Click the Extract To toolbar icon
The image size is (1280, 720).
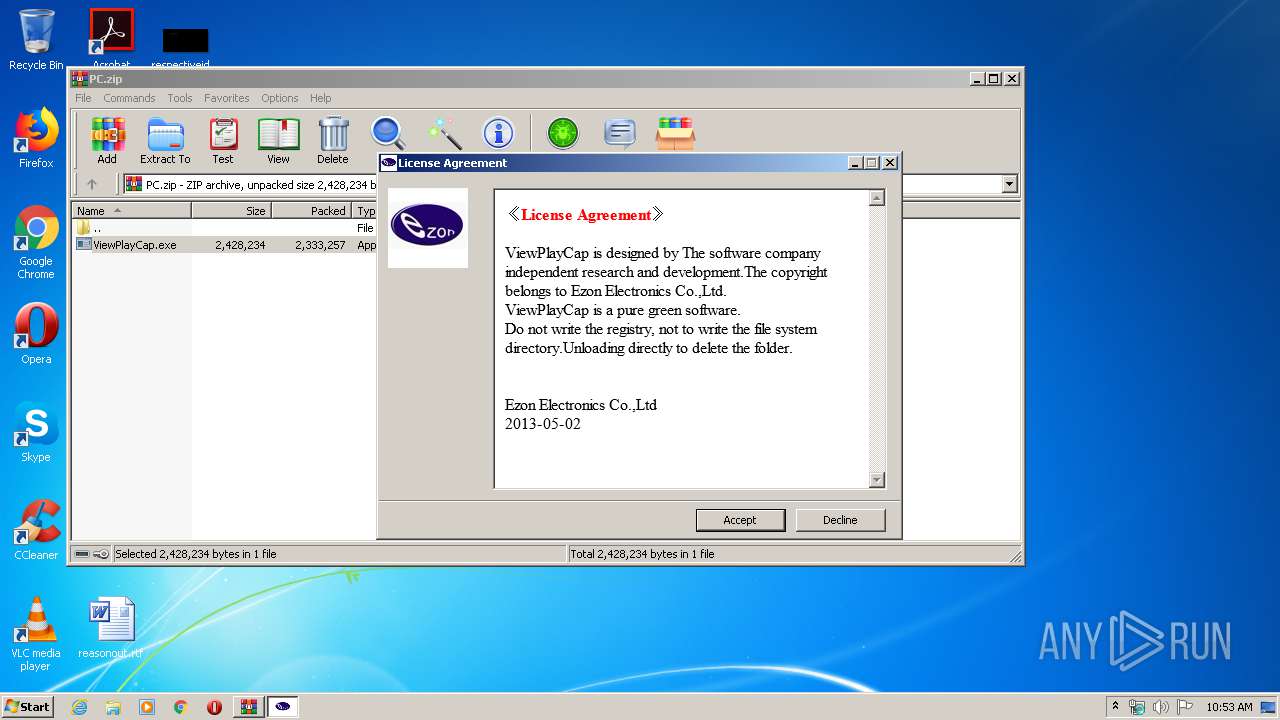click(x=165, y=140)
